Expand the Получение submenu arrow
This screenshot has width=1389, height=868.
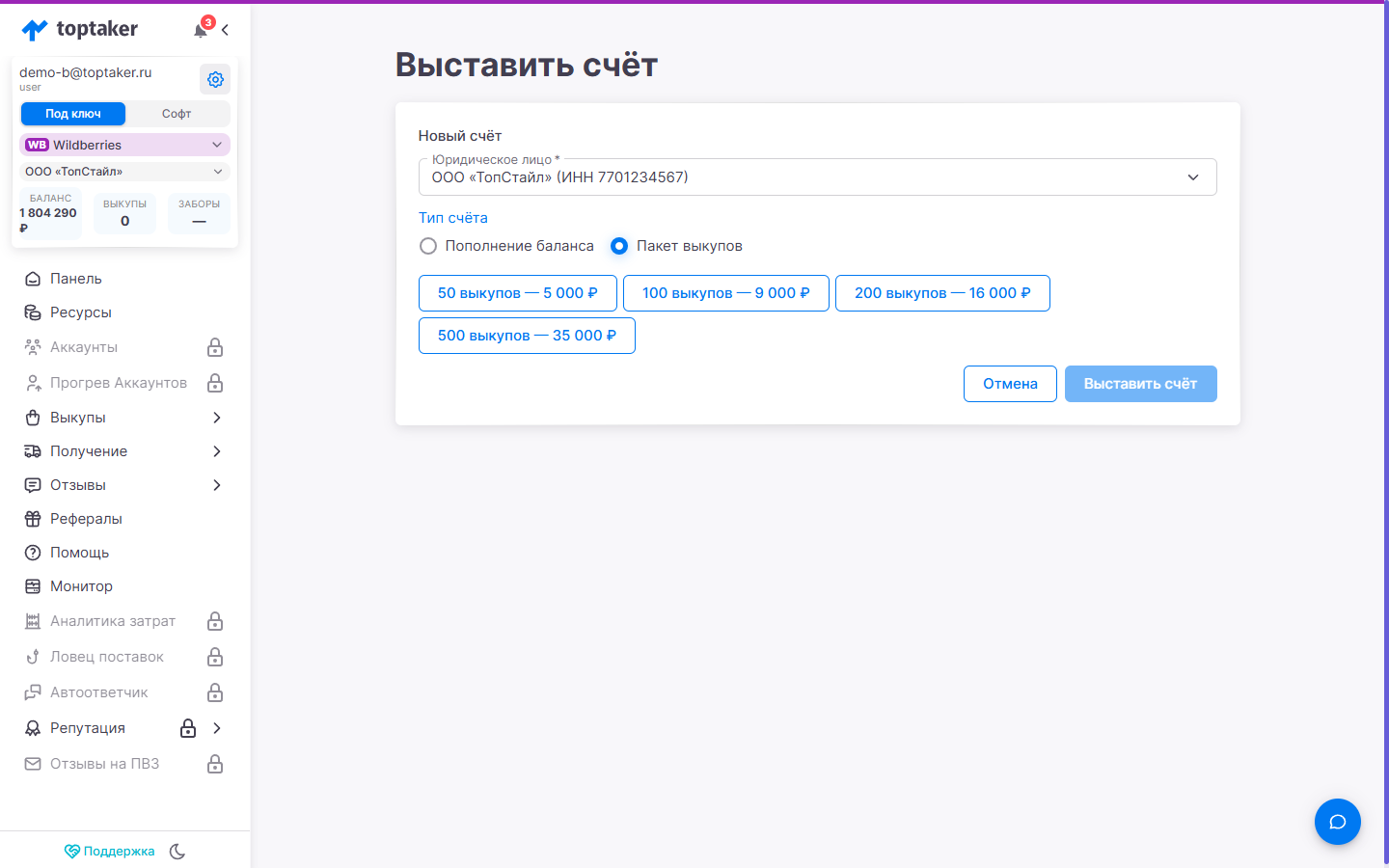pos(217,451)
